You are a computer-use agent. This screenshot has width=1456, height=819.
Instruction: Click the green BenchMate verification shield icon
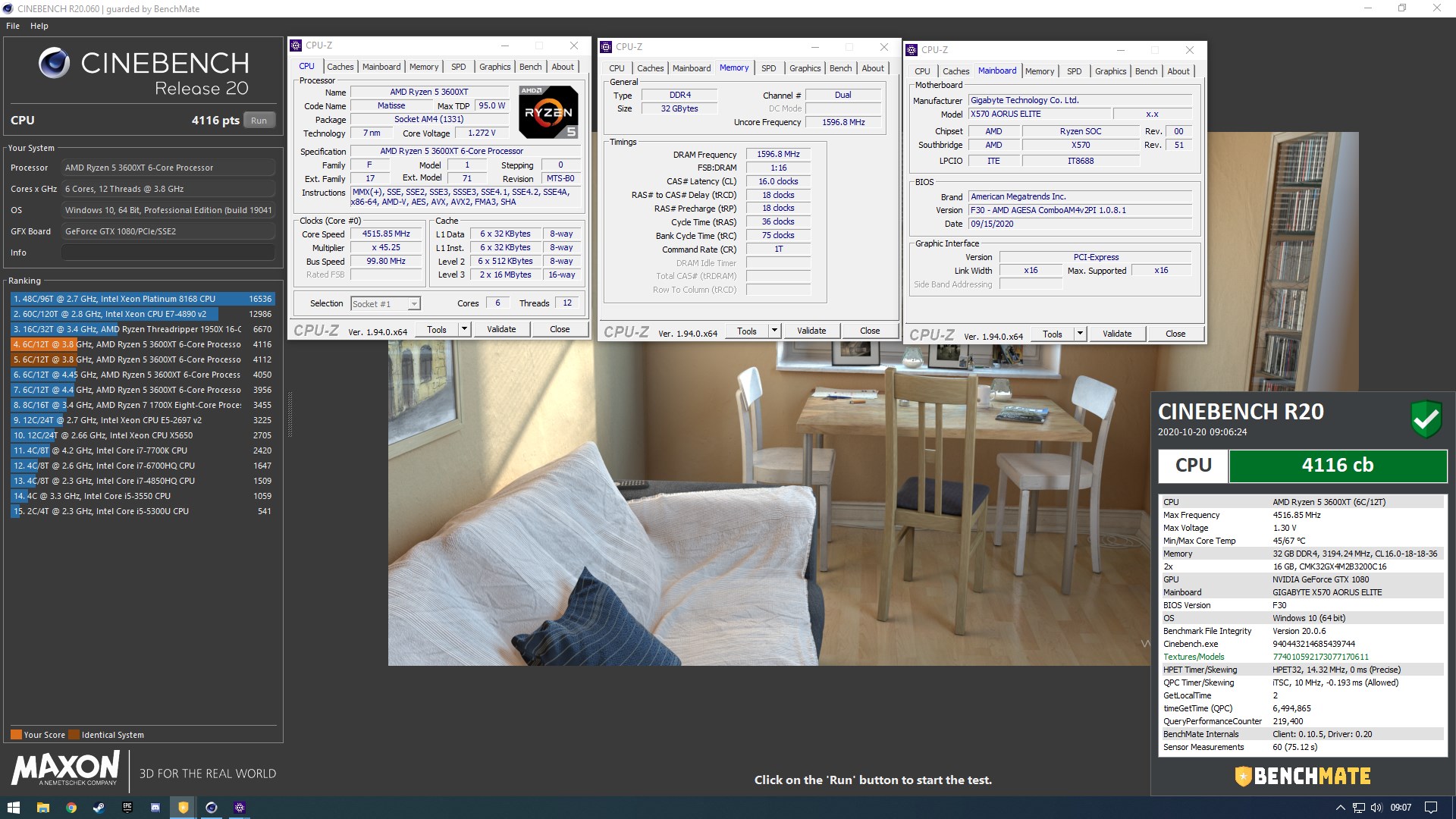coord(1426,419)
